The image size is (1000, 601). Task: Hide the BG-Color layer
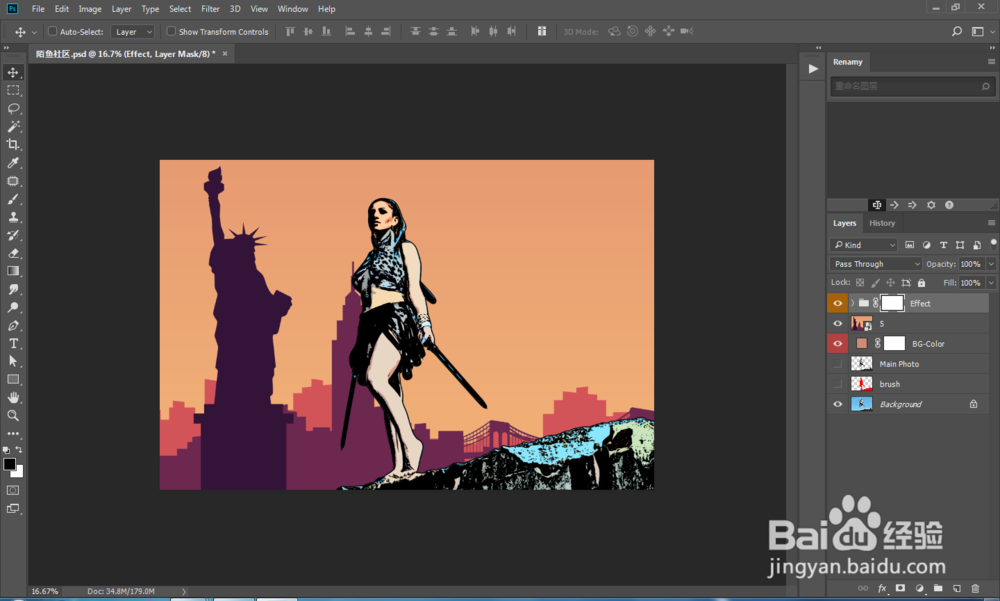click(x=837, y=344)
